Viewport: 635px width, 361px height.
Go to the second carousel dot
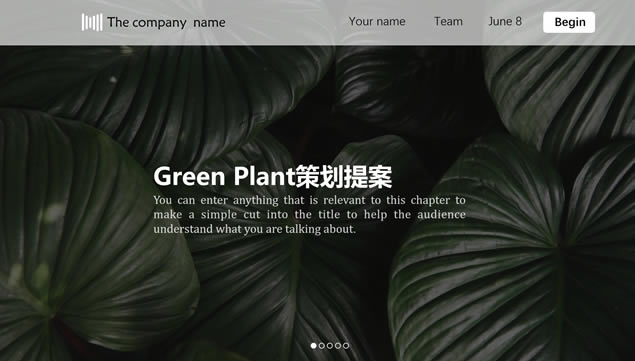[x=322, y=346]
